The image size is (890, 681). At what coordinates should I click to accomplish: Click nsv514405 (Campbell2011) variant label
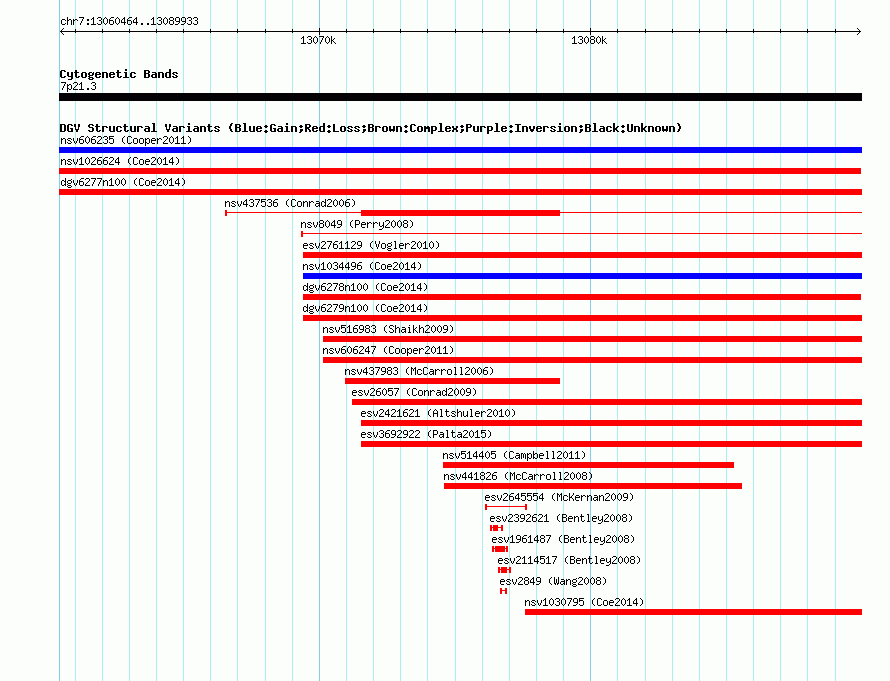pyautogui.click(x=514, y=455)
